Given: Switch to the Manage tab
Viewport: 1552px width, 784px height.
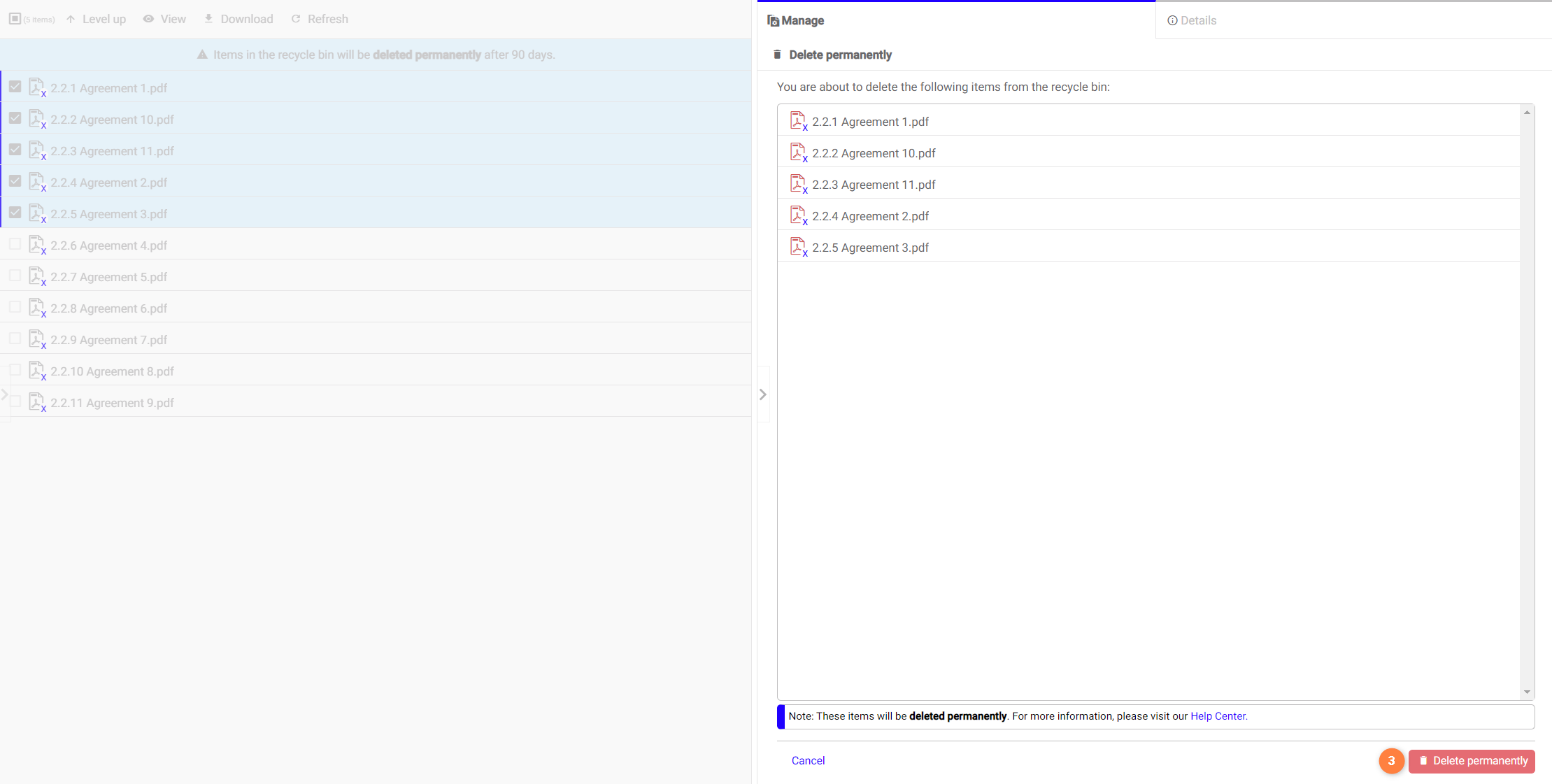Looking at the screenshot, I should (x=802, y=20).
